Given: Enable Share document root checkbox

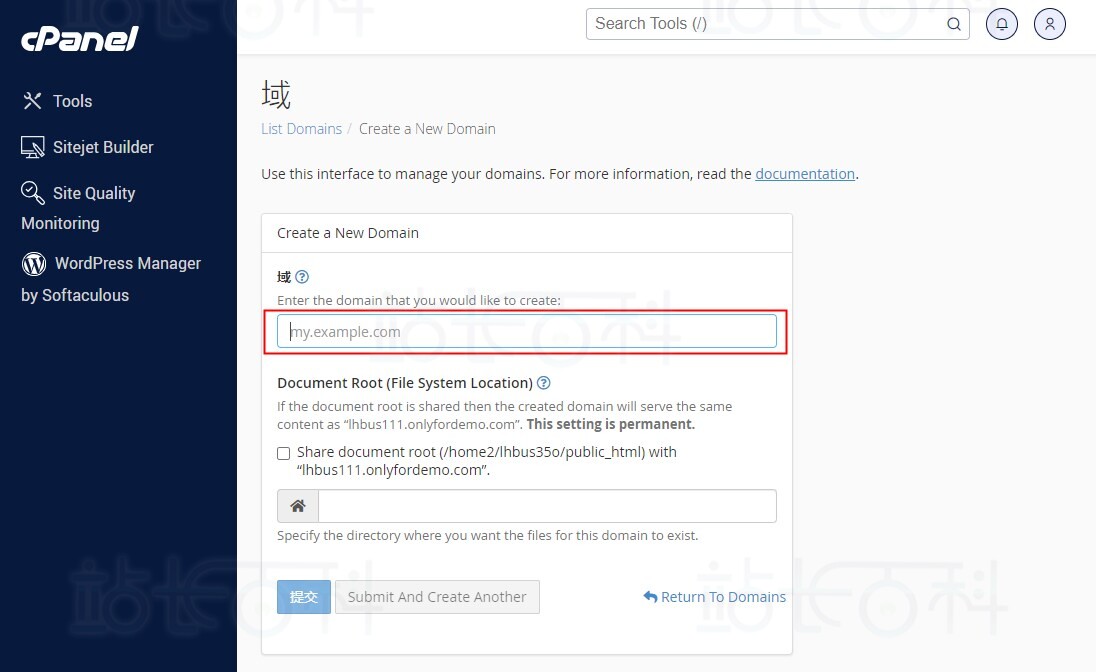Looking at the screenshot, I should click(x=284, y=453).
